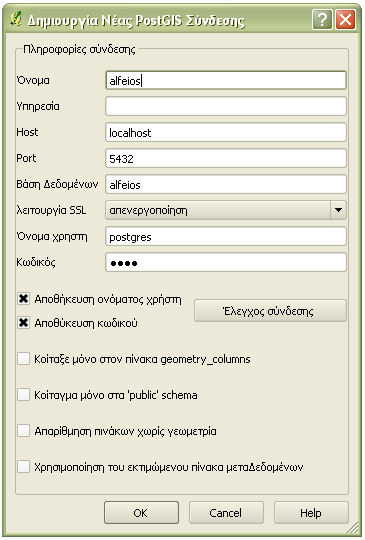Image resolution: width=365 pixels, height=540 pixels.
Task: Open the λειτουργία SSL dropdown
Action: (x=226, y=210)
